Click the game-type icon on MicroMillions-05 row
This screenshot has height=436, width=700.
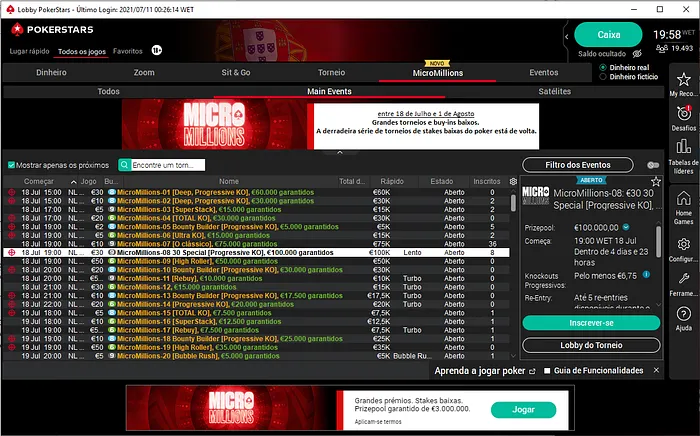click(x=112, y=227)
